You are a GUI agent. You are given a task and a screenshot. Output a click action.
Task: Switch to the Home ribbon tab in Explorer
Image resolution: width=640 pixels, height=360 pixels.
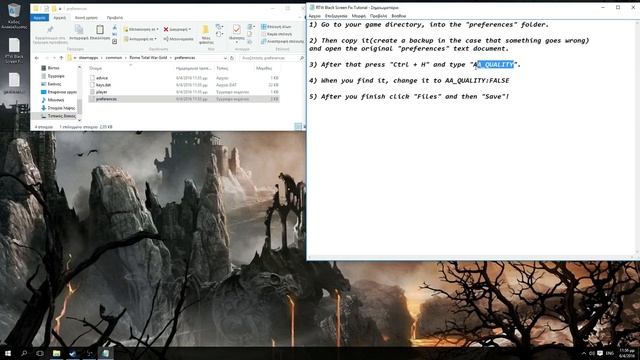pyautogui.click(x=60, y=18)
